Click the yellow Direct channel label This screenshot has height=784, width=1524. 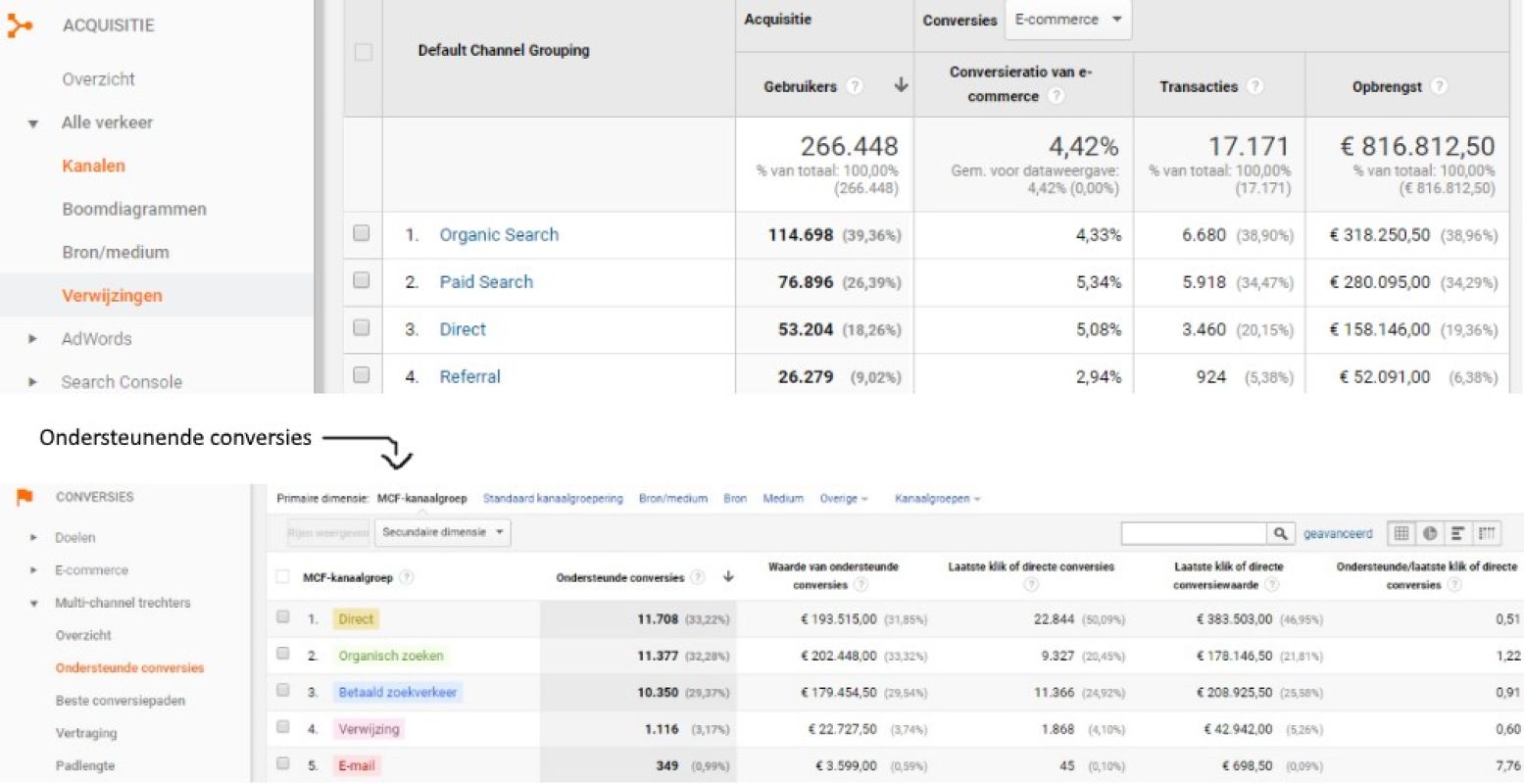pos(356,618)
